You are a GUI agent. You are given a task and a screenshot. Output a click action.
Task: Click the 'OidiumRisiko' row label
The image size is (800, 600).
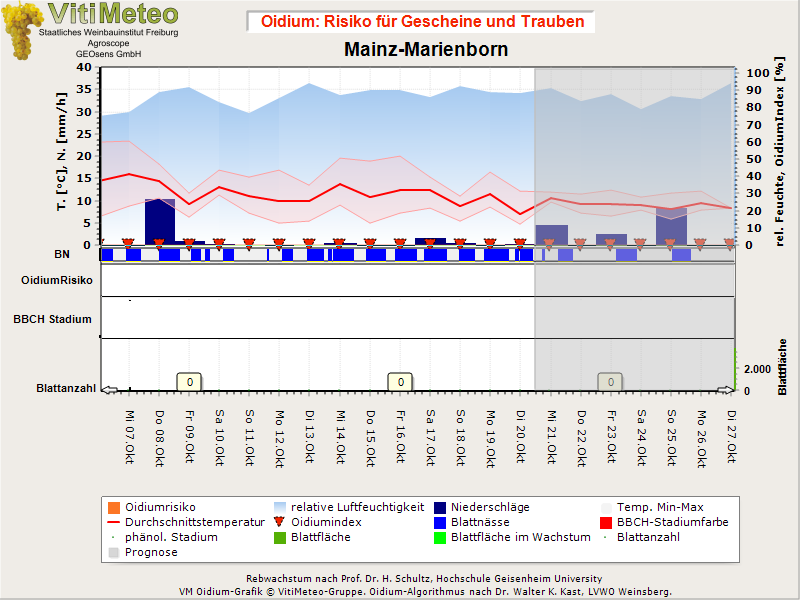click(57, 280)
